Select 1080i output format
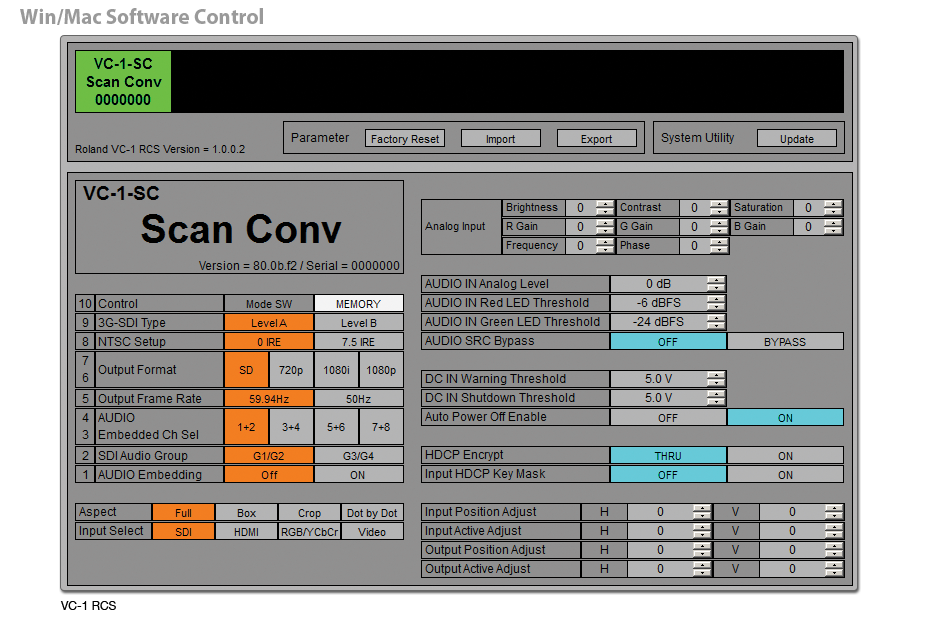The width and height of the screenshot is (932, 620). point(336,370)
